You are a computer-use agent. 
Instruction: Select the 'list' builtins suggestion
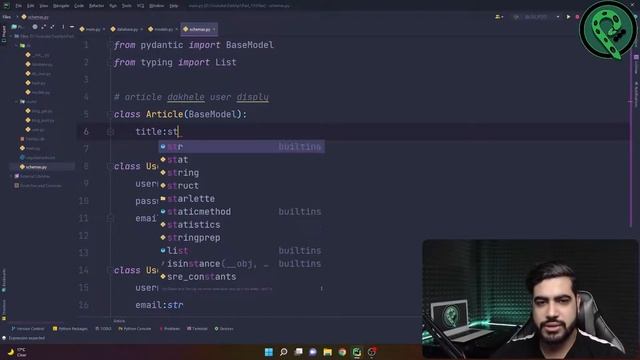pos(241,251)
